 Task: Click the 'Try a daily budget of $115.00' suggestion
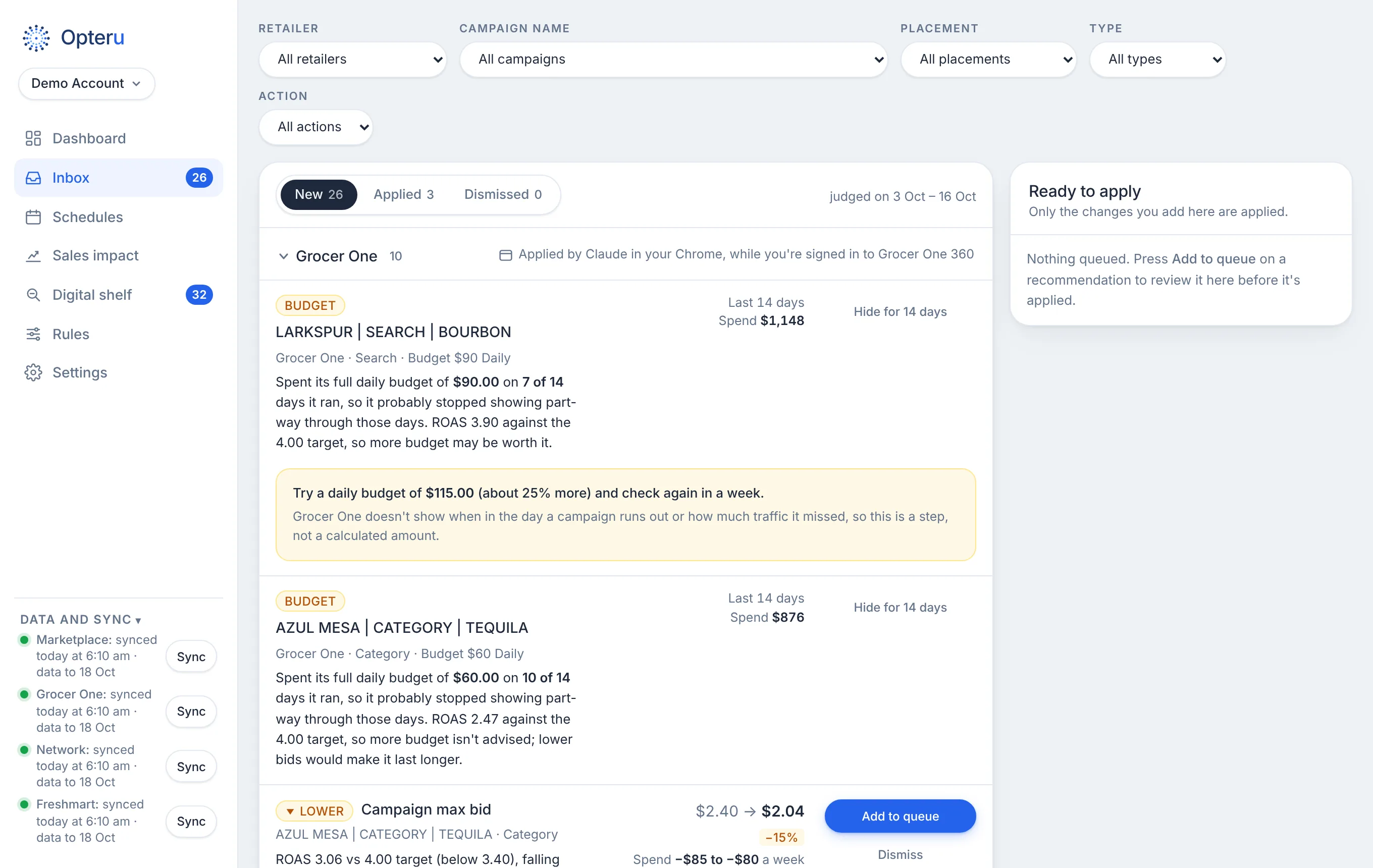click(x=528, y=493)
